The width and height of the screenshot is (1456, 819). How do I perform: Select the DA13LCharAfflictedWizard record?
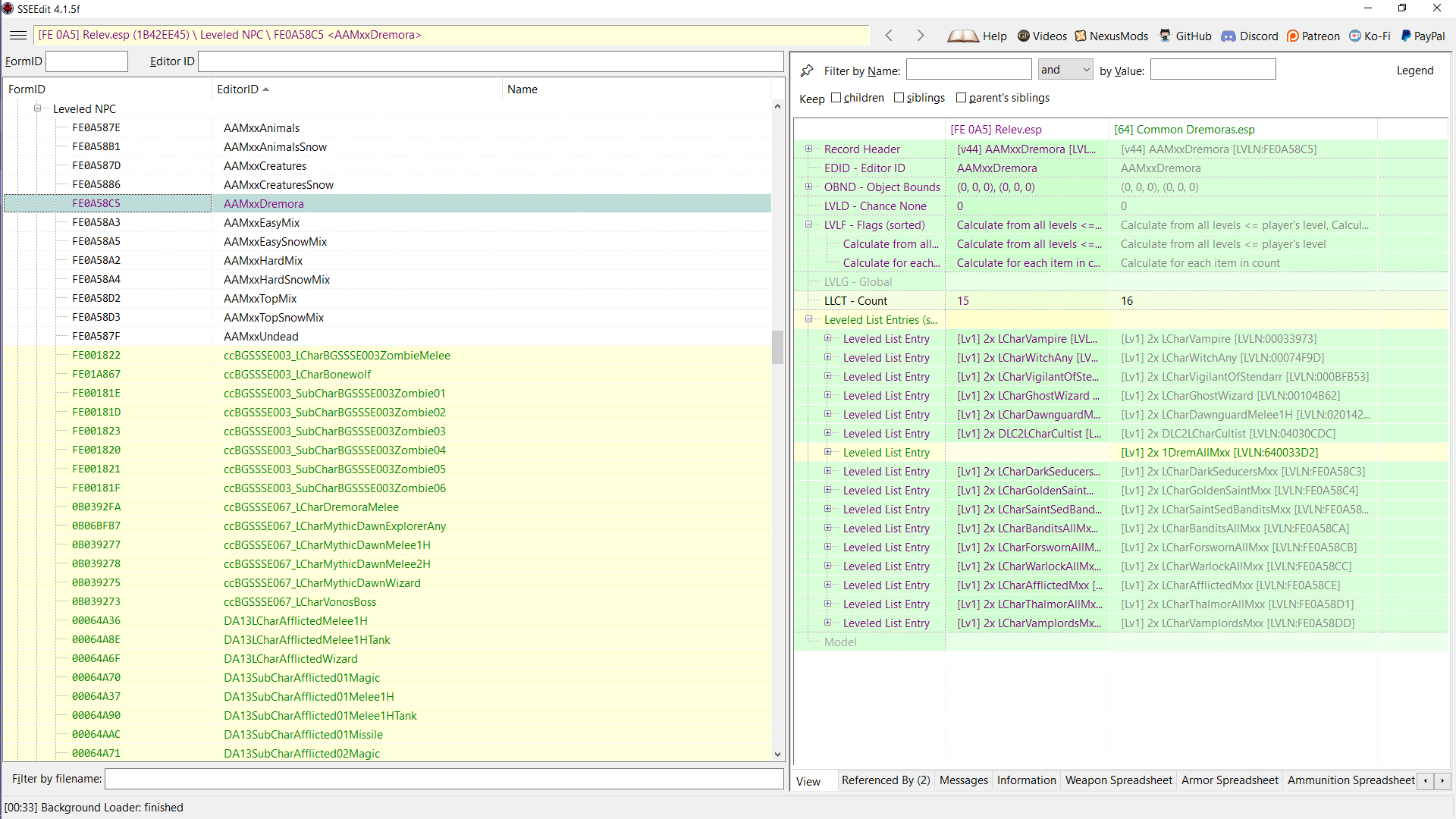[x=388, y=658]
